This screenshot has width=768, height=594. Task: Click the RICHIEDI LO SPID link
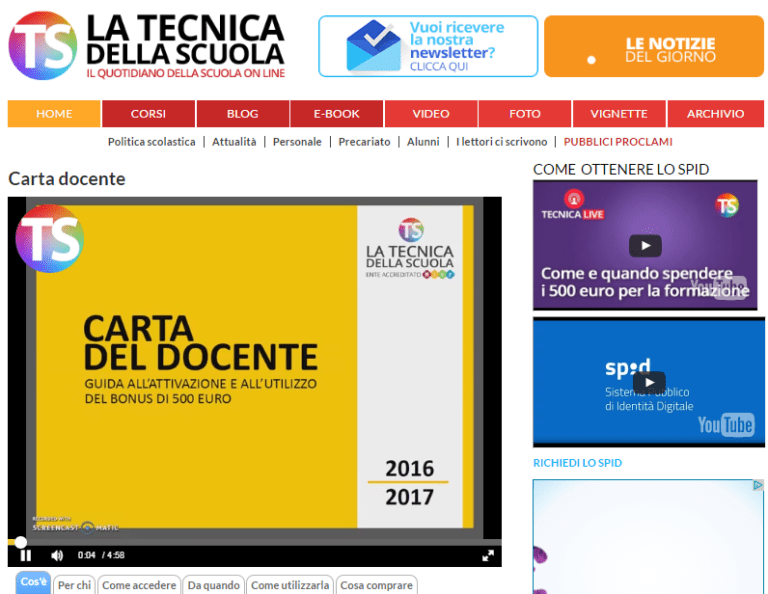(x=577, y=463)
